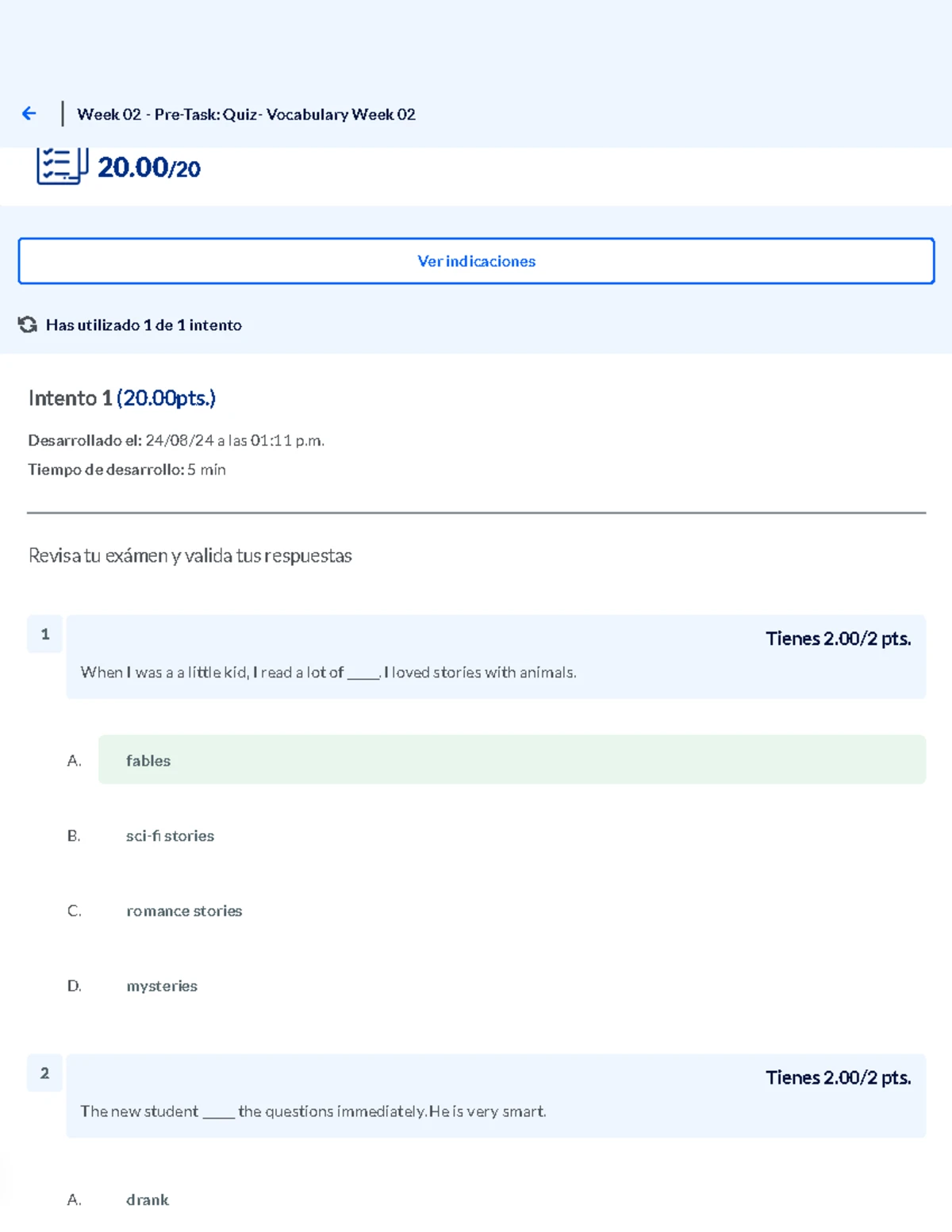Click the Week 02 quiz title in the header
The height and width of the screenshot is (1232, 952).
click(246, 113)
